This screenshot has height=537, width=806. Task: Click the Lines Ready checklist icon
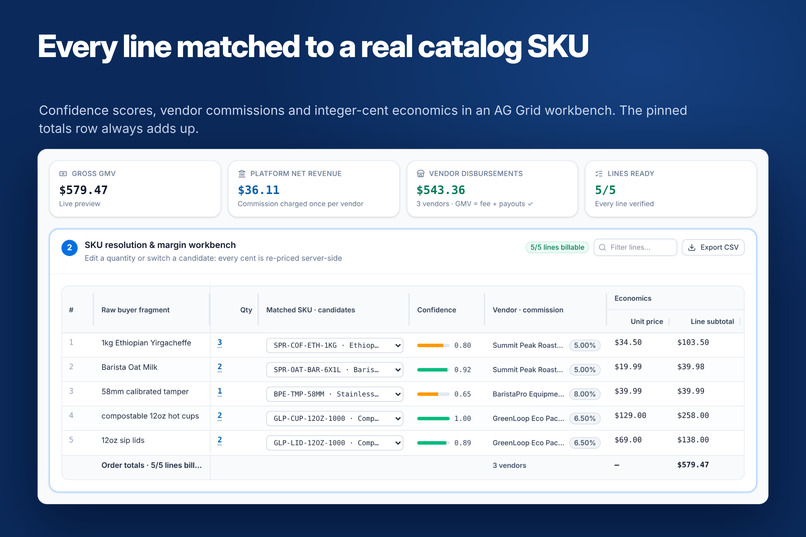point(599,174)
